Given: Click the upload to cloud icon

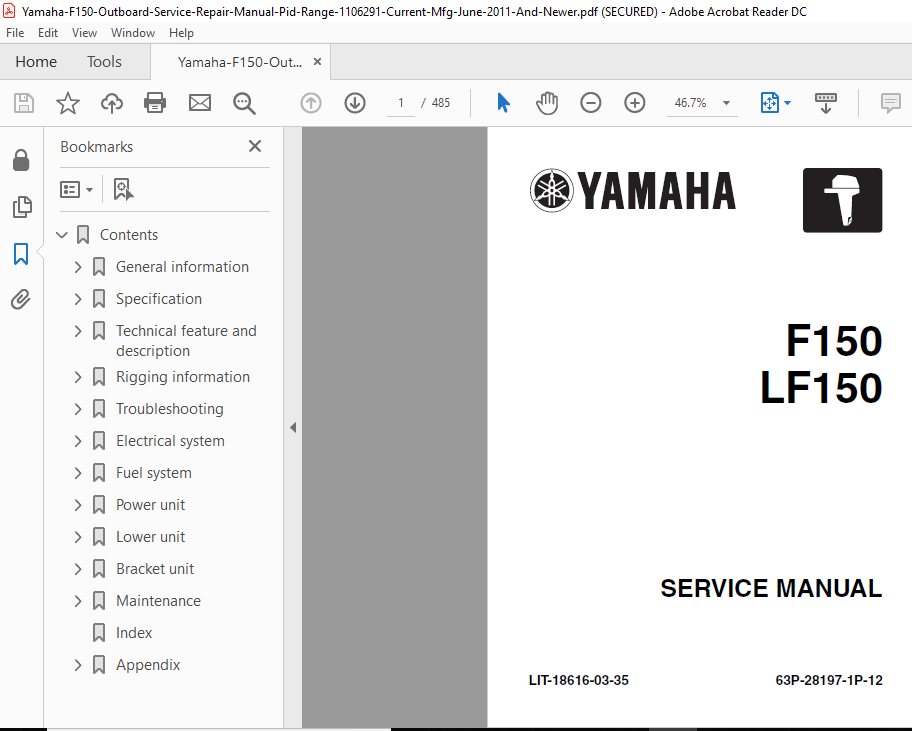Looking at the screenshot, I should 112,103.
